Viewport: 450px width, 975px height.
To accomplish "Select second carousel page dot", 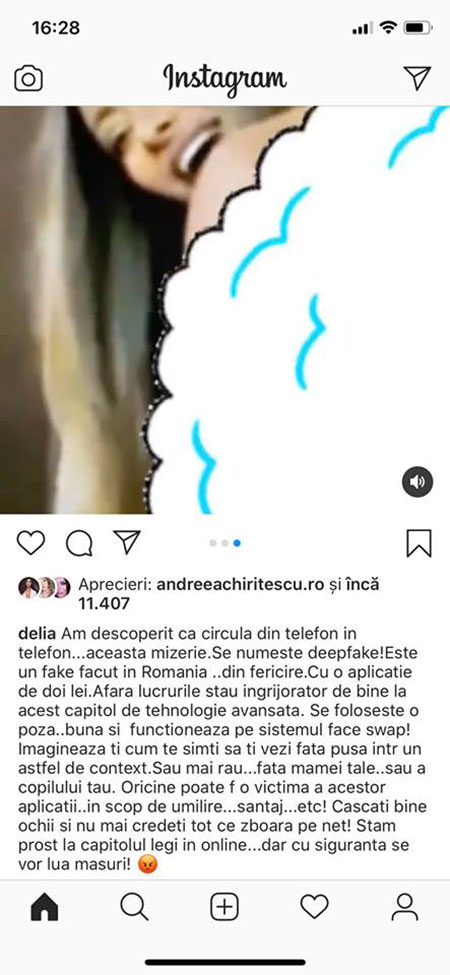I will click(225, 543).
